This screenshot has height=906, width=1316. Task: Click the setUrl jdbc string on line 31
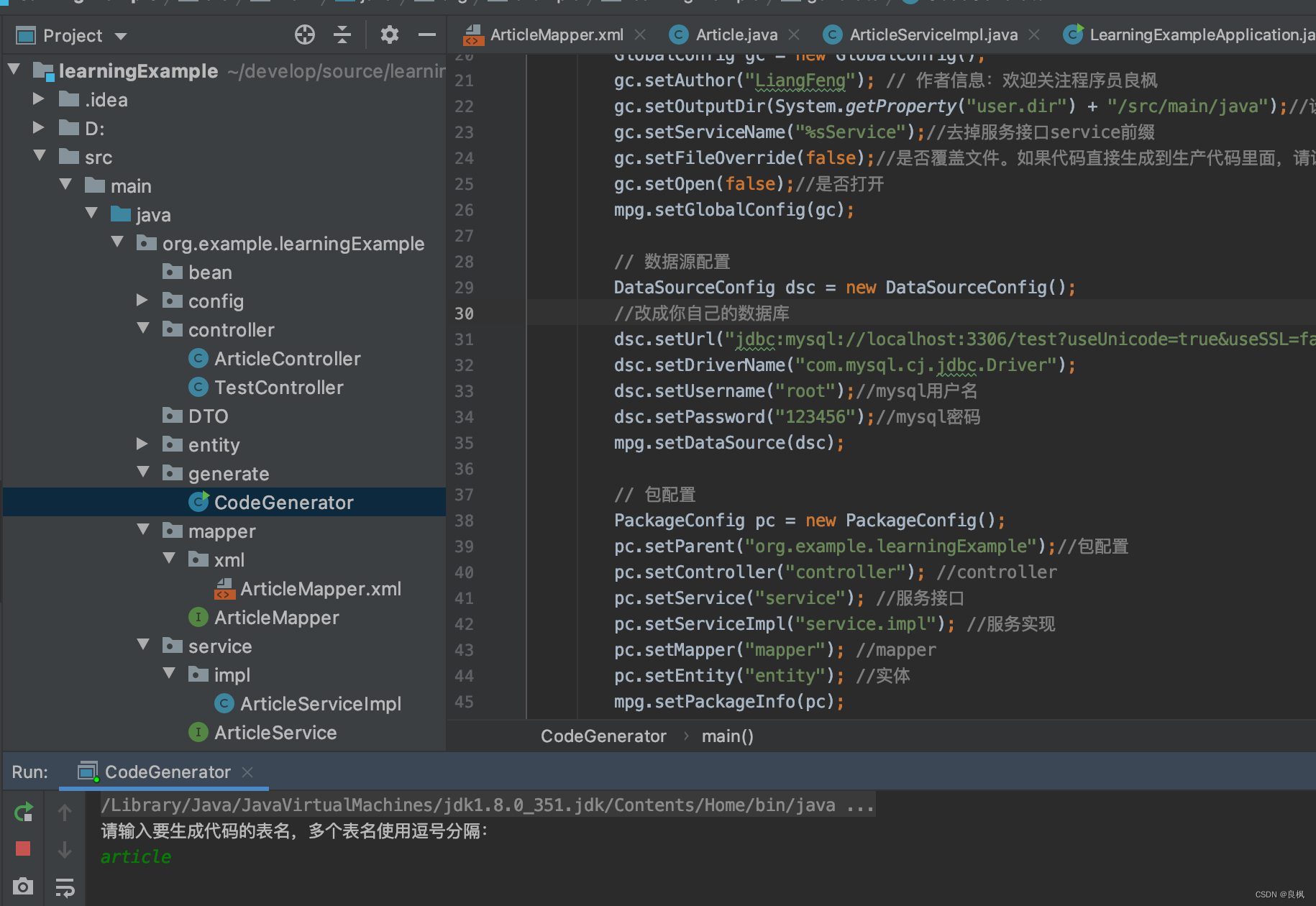point(1020,339)
